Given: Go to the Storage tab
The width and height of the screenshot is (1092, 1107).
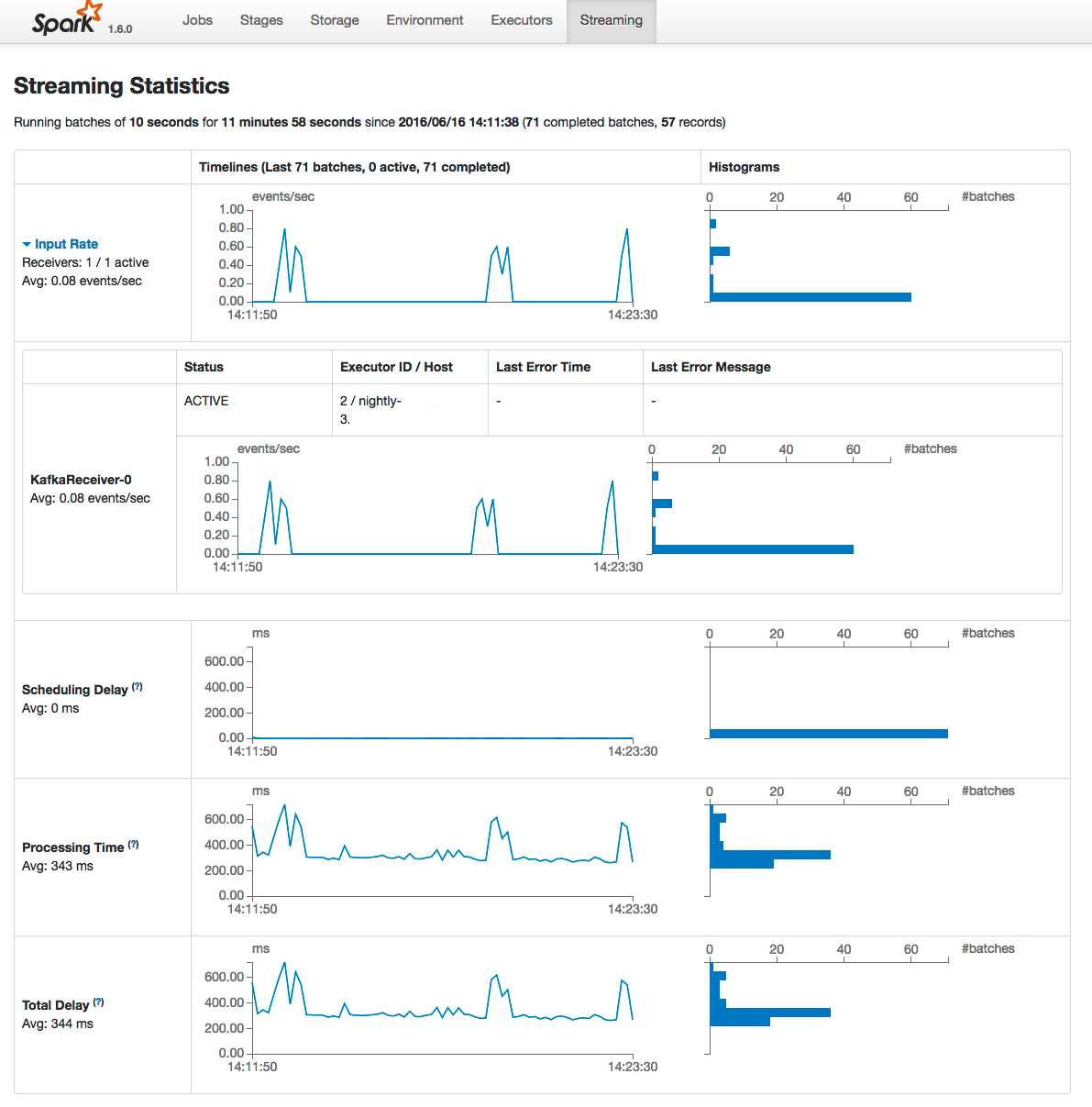Looking at the screenshot, I should click(335, 20).
